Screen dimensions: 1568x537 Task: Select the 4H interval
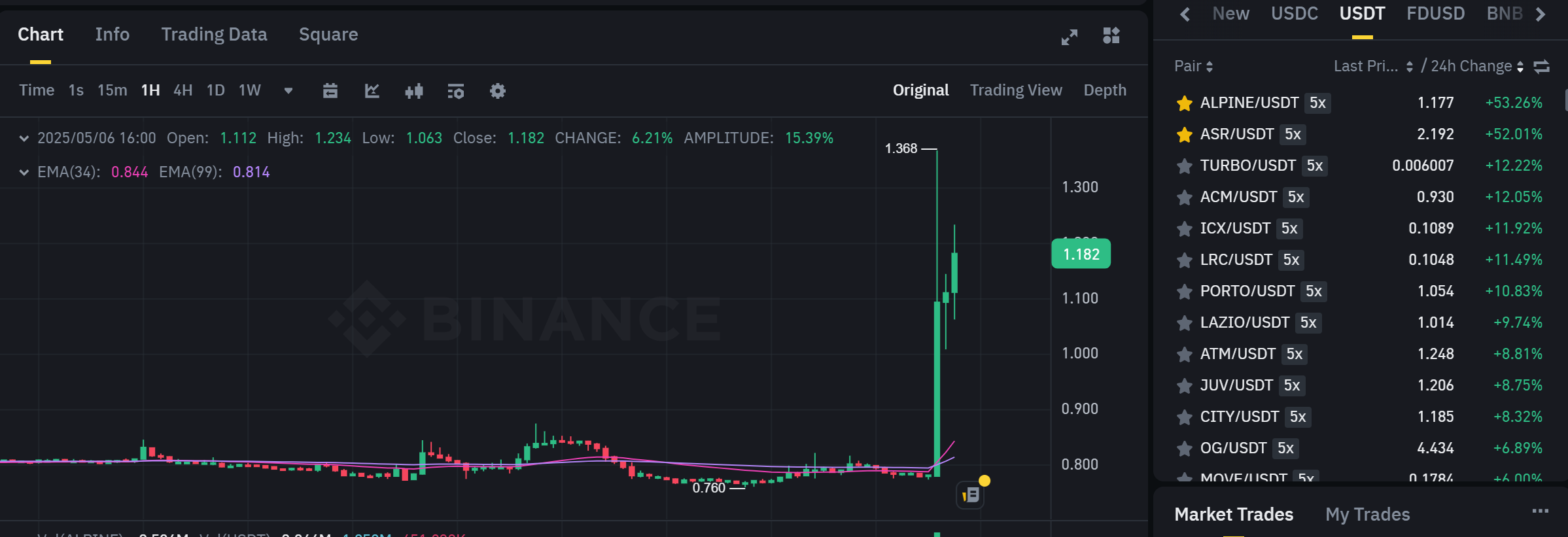click(183, 90)
